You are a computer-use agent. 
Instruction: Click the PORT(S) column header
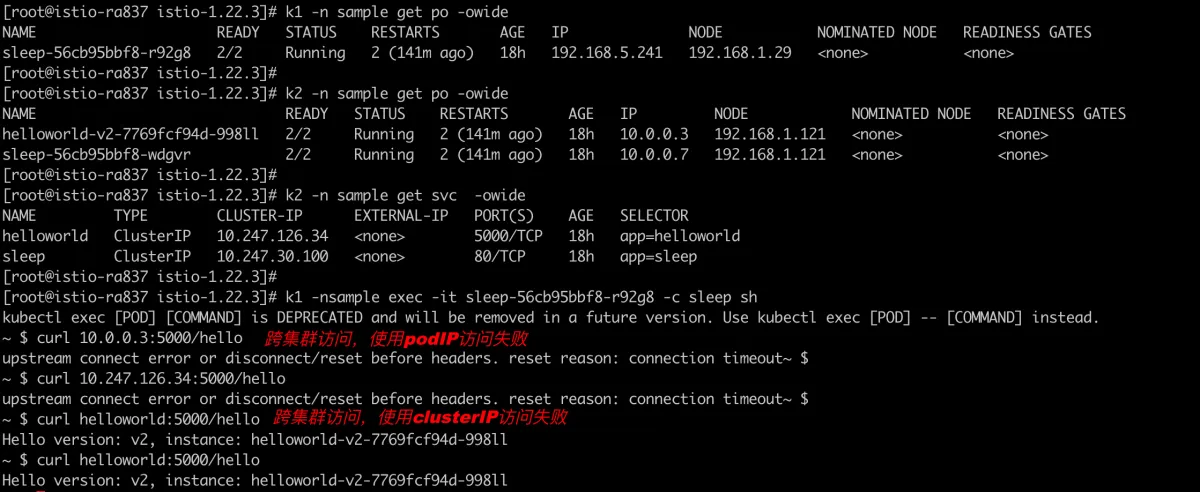click(504, 216)
